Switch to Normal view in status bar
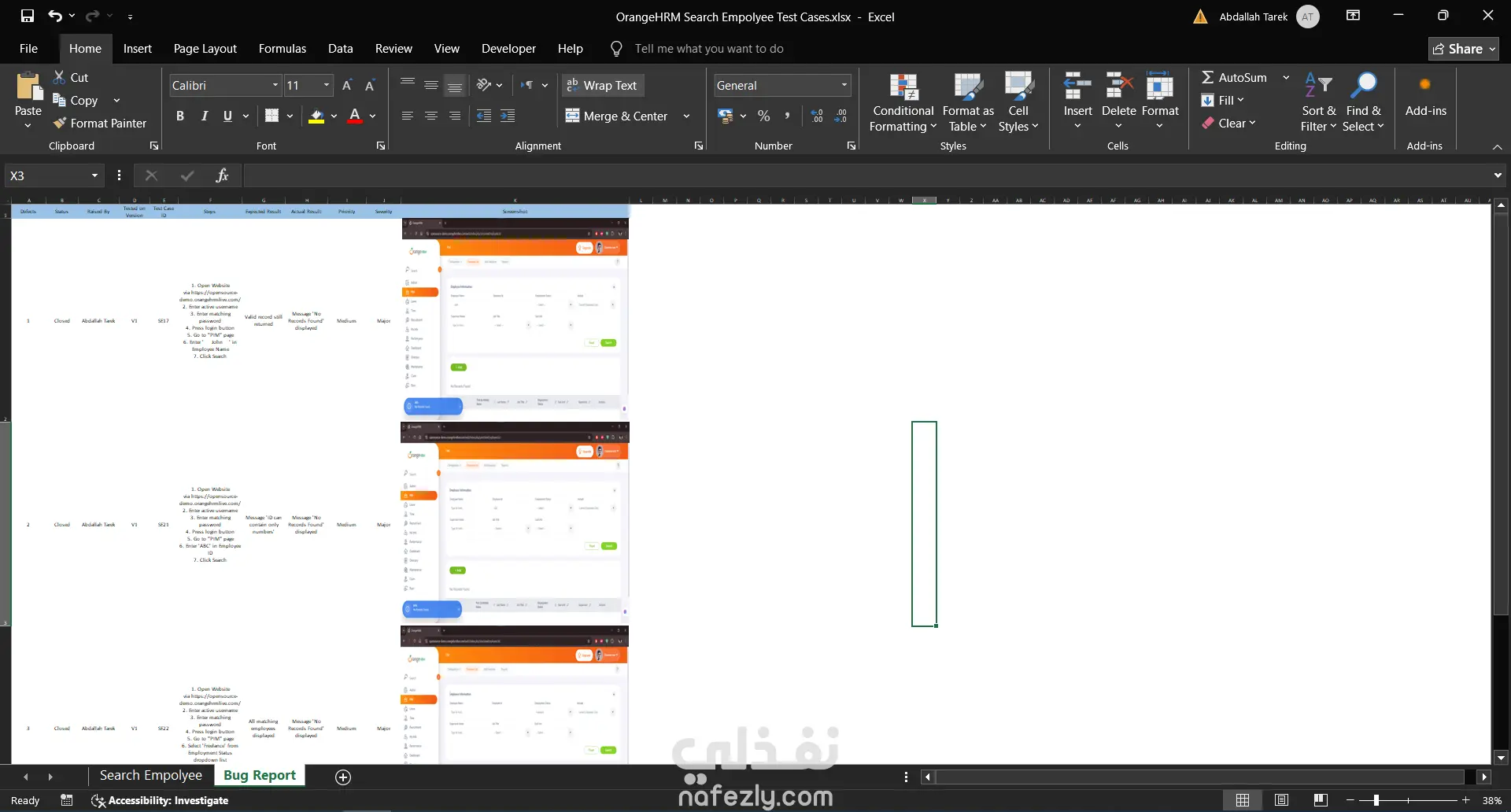 (x=1243, y=800)
